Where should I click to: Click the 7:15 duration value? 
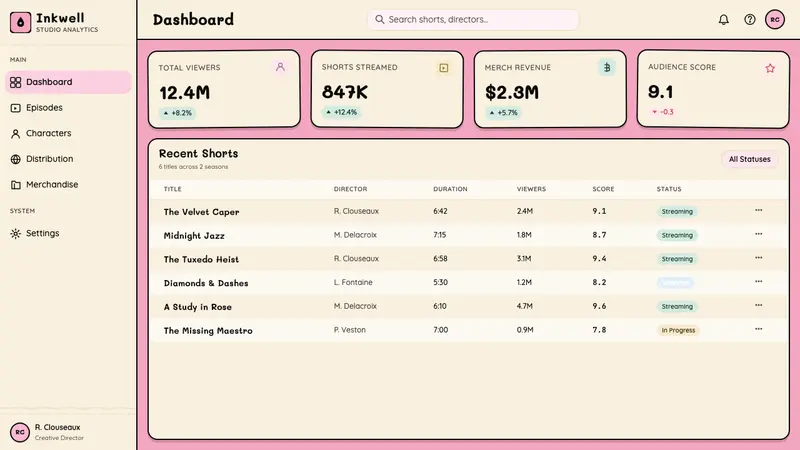tap(439, 235)
